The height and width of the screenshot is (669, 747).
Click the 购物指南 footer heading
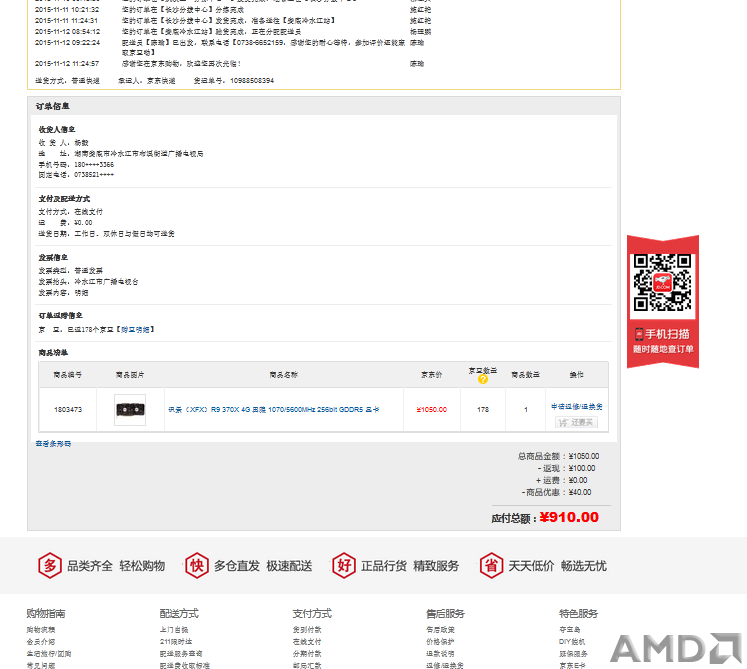click(x=46, y=613)
